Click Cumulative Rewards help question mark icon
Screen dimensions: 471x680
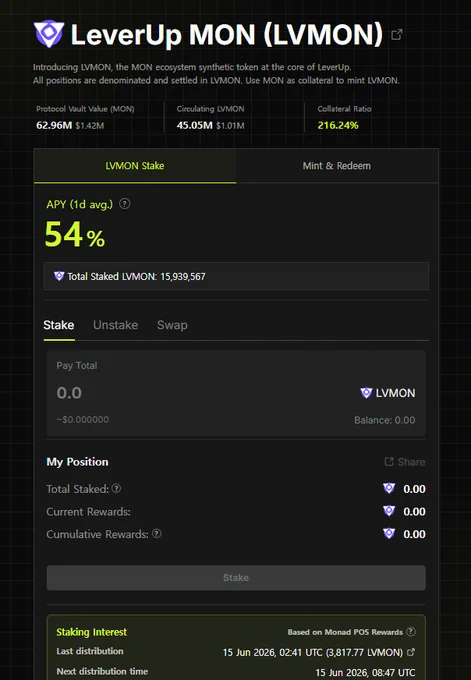pyautogui.click(x=157, y=533)
